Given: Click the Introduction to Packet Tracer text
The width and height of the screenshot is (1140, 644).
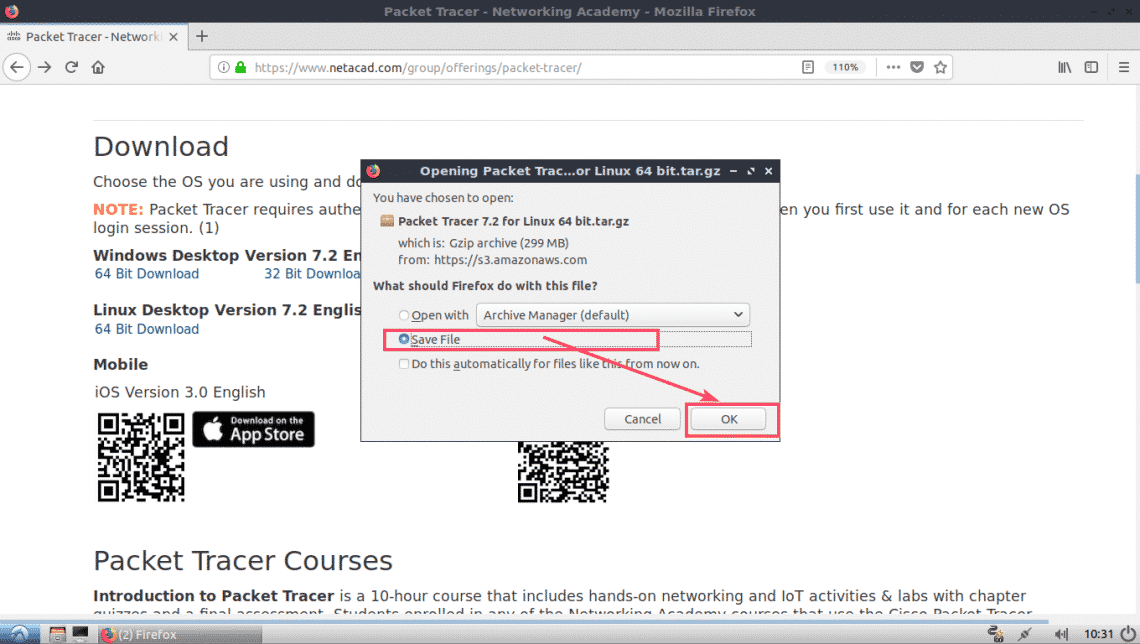Looking at the screenshot, I should 214,596.
